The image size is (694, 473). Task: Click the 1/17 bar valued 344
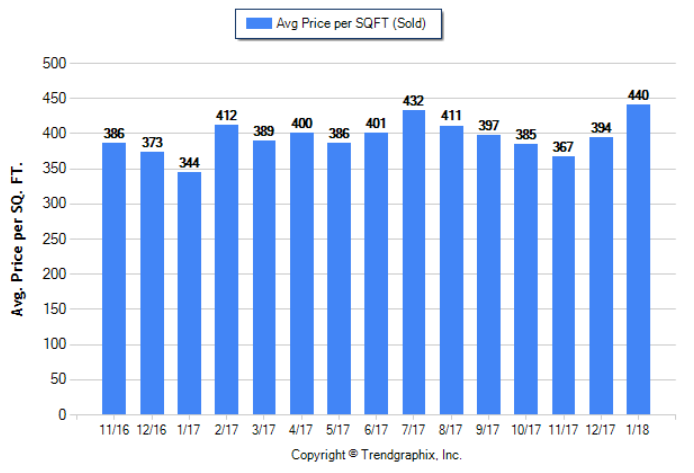tap(189, 293)
